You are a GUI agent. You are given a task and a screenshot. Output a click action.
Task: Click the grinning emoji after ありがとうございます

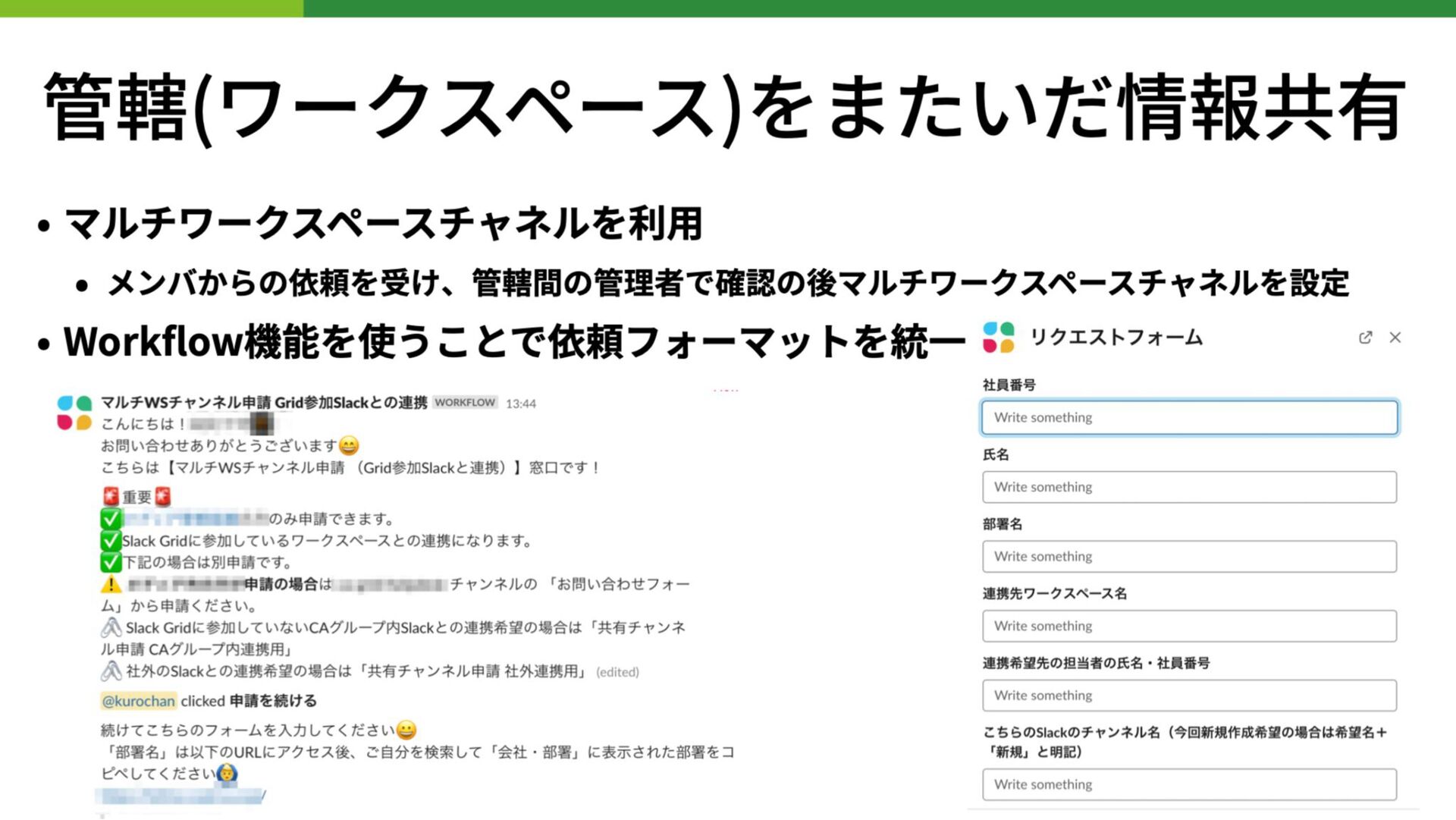click(x=349, y=446)
